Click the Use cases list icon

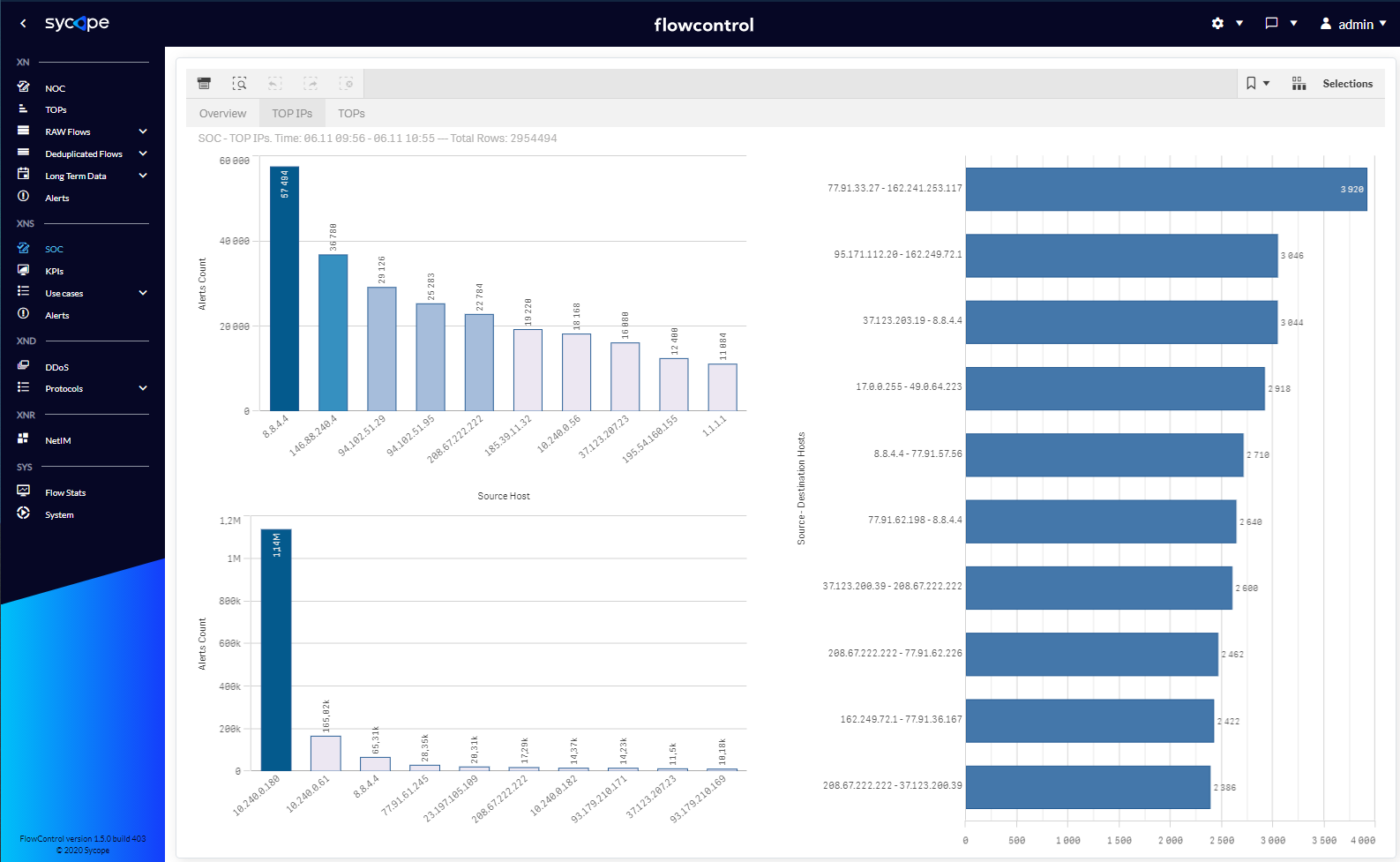24,291
